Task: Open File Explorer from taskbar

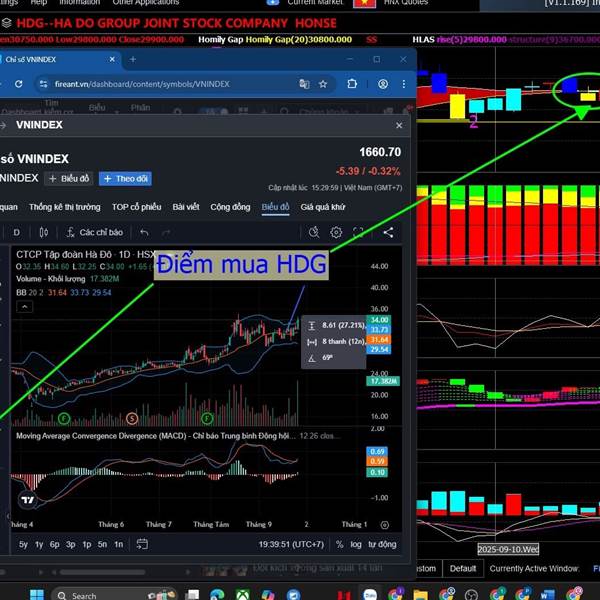Action: tap(420, 595)
